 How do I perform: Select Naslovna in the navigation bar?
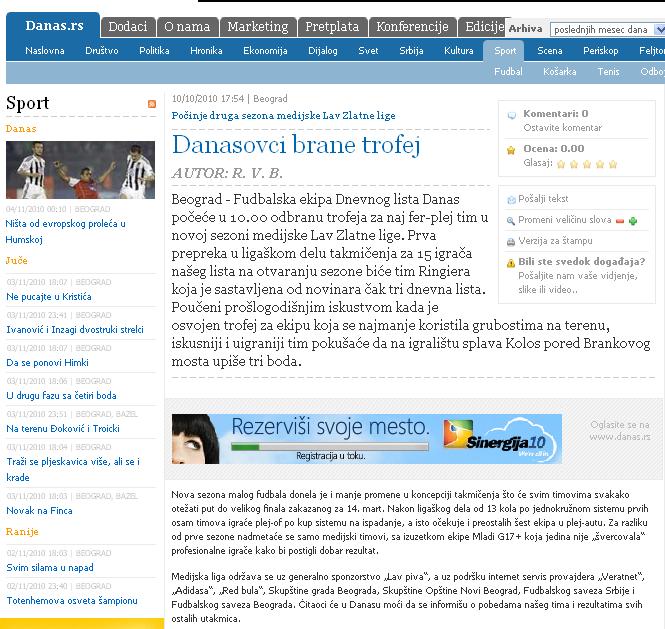click(45, 51)
